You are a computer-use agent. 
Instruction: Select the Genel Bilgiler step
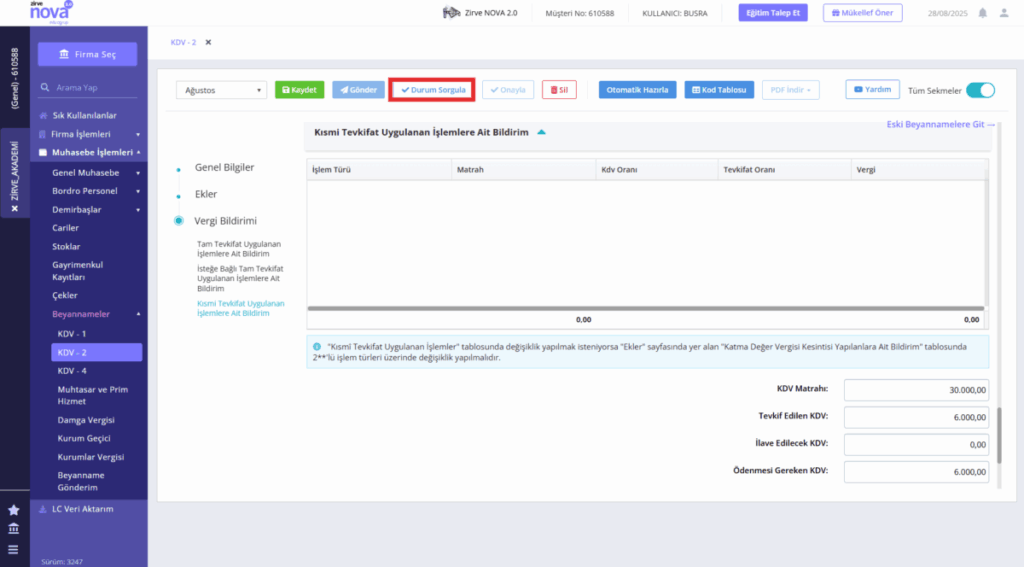pos(224,167)
